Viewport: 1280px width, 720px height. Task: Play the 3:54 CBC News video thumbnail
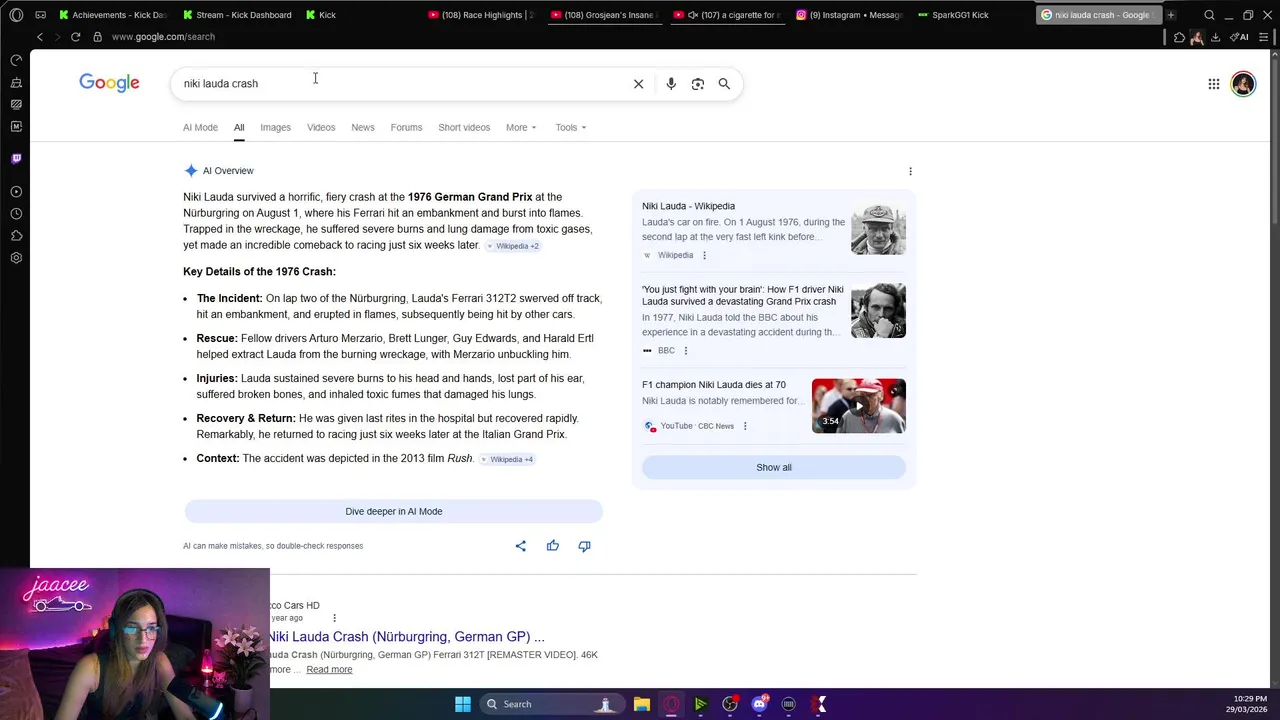click(x=859, y=406)
